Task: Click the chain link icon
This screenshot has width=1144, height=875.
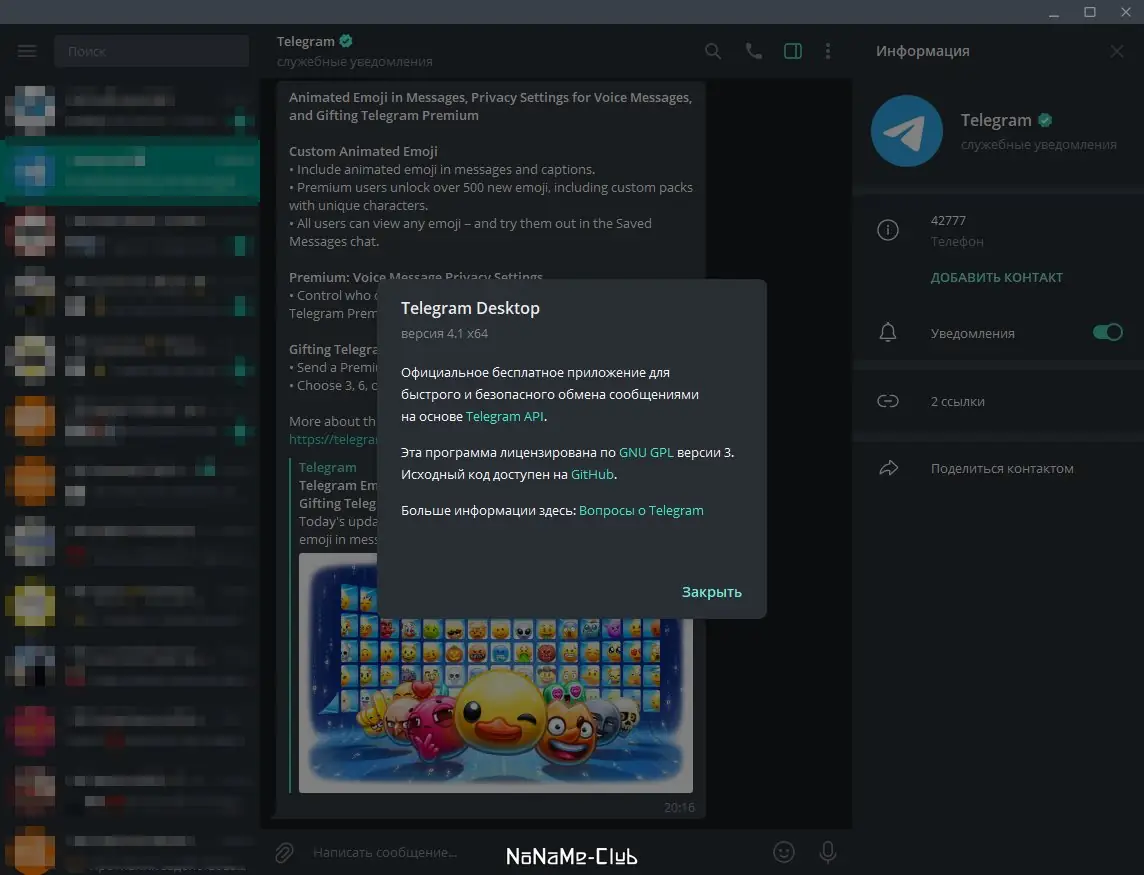Action: click(887, 401)
